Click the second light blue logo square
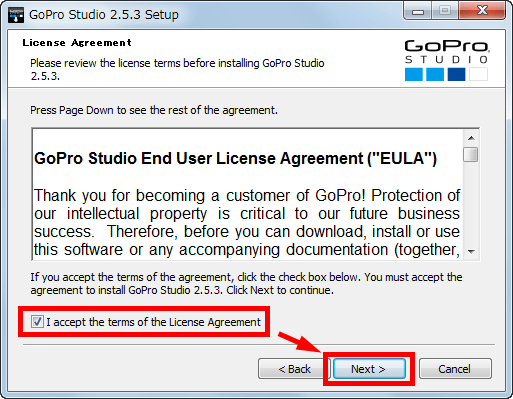The height and width of the screenshot is (399, 513). click(x=435, y=74)
